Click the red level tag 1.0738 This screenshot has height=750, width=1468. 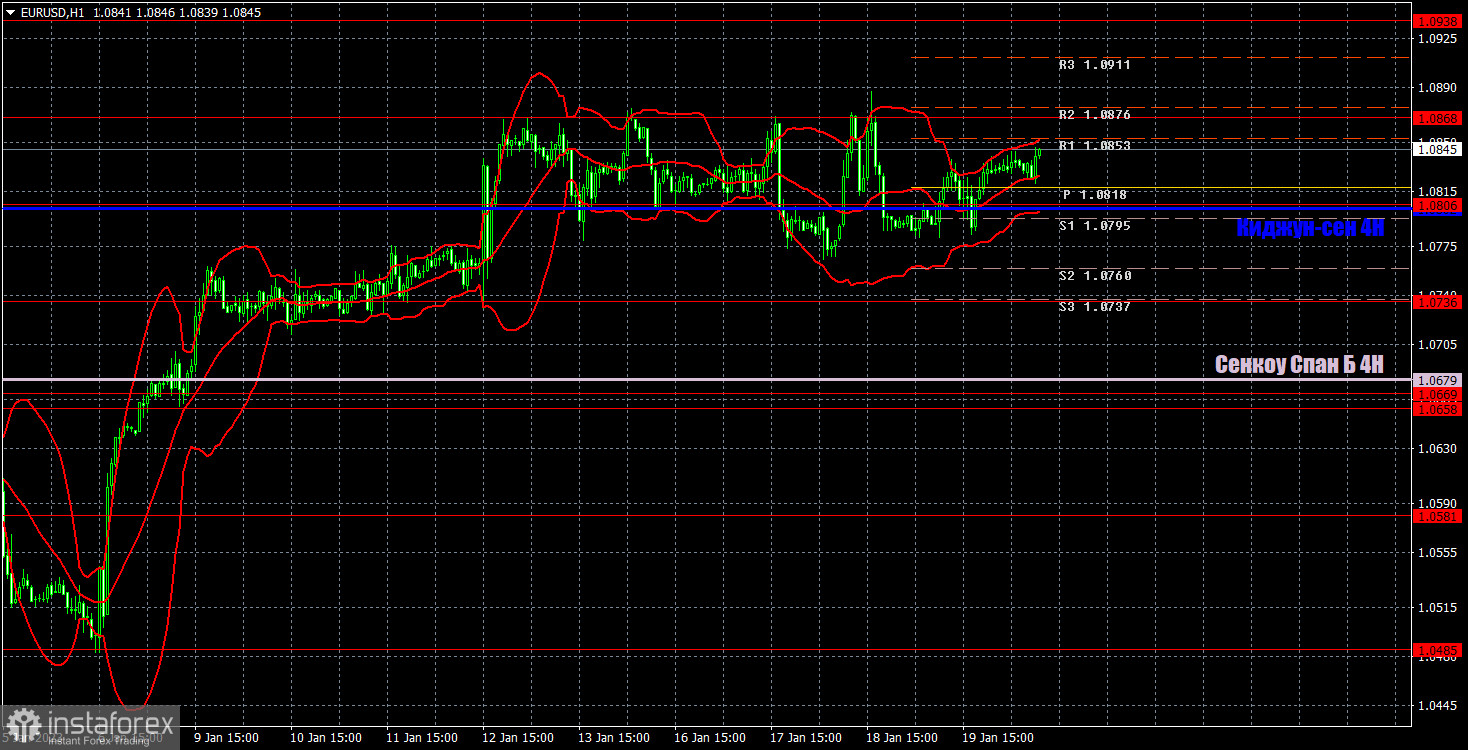[1439, 301]
